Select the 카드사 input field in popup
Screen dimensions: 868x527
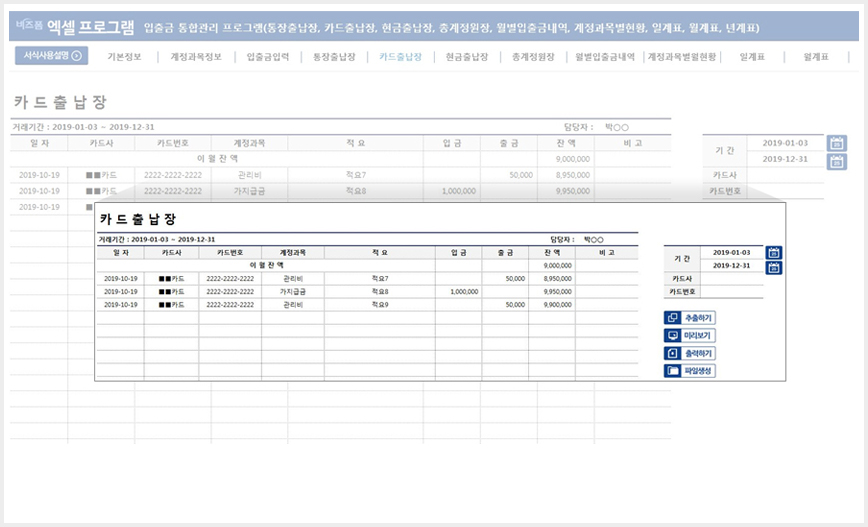[x=732, y=278]
